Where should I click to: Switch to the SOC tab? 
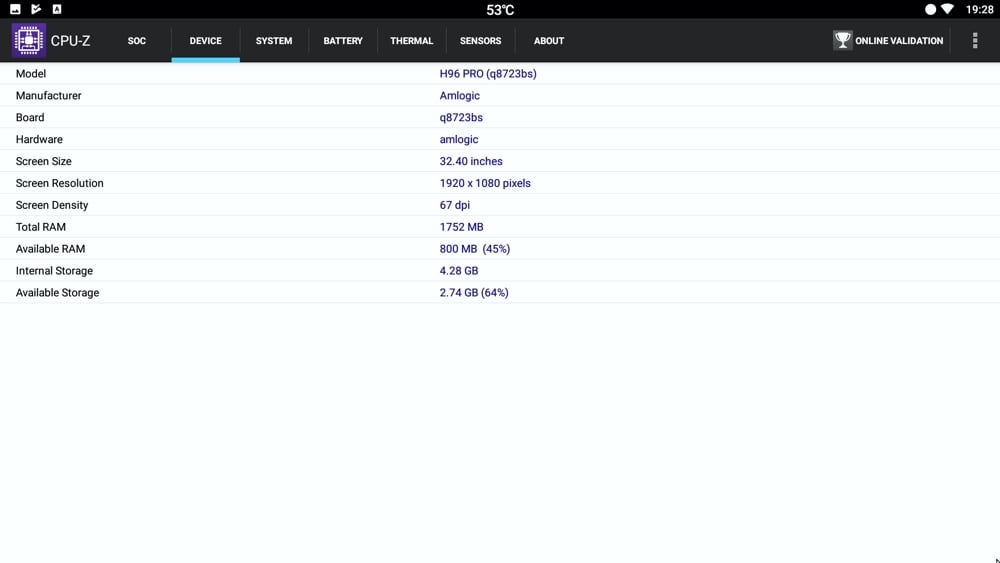coord(137,41)
